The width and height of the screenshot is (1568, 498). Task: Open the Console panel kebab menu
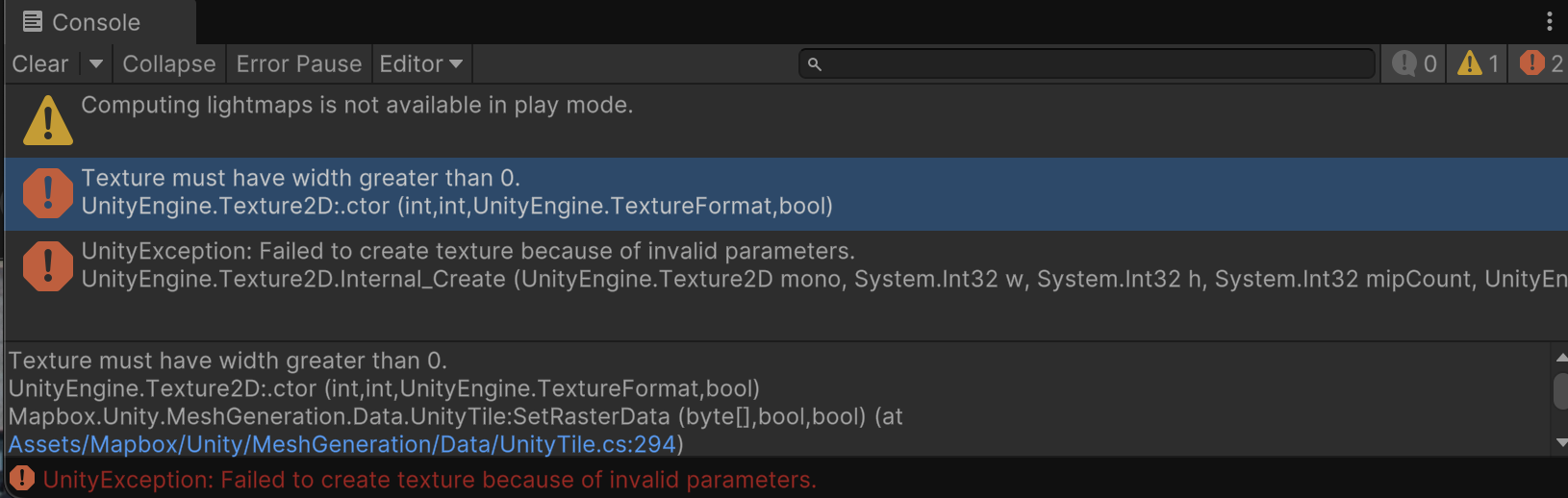(x=1549, y=21)
